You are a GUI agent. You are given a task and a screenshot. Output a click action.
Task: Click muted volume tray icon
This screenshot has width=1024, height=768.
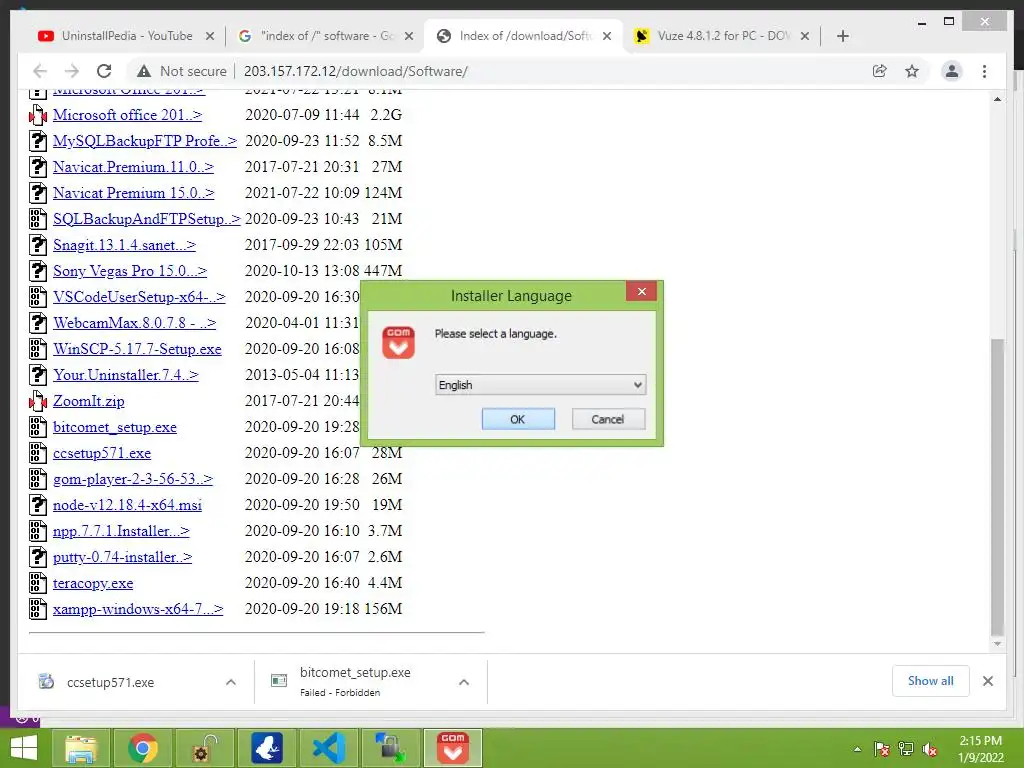tap(930, 750)
